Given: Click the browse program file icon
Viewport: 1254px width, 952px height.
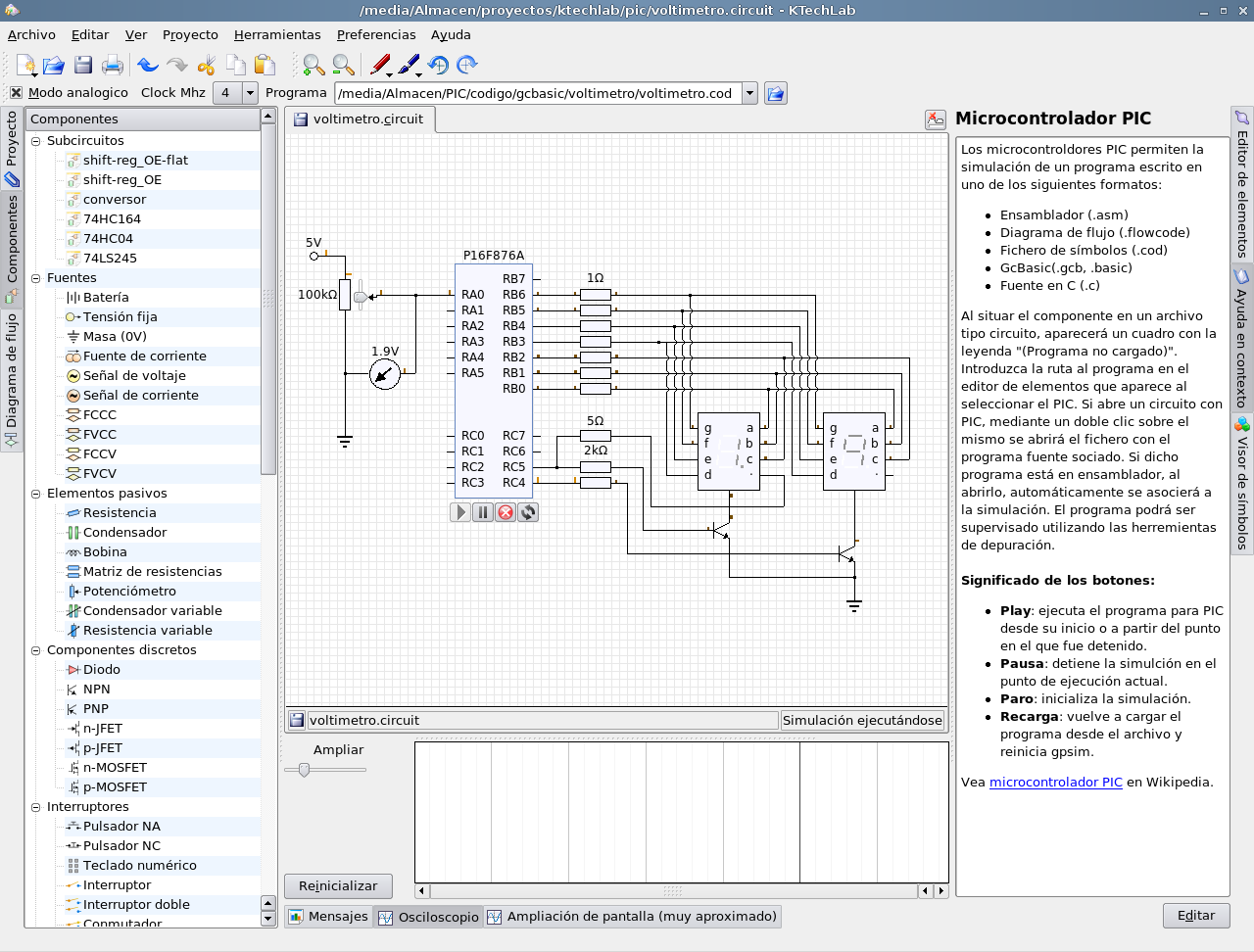Looking at the screenshot, I should [775, 93].
